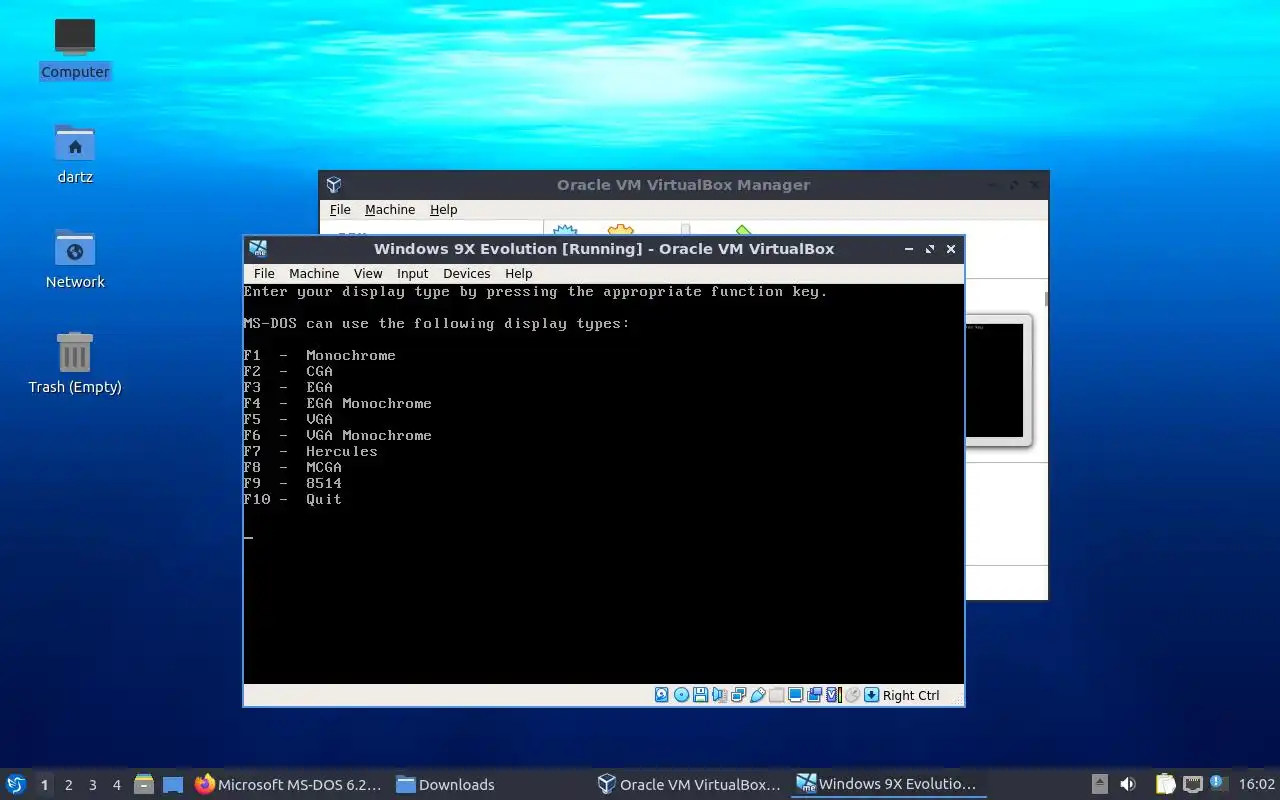Screen dimensions: 1280x800
Task: Click the keyboard capture arrow icon
Action: click(x=871, y=695)
